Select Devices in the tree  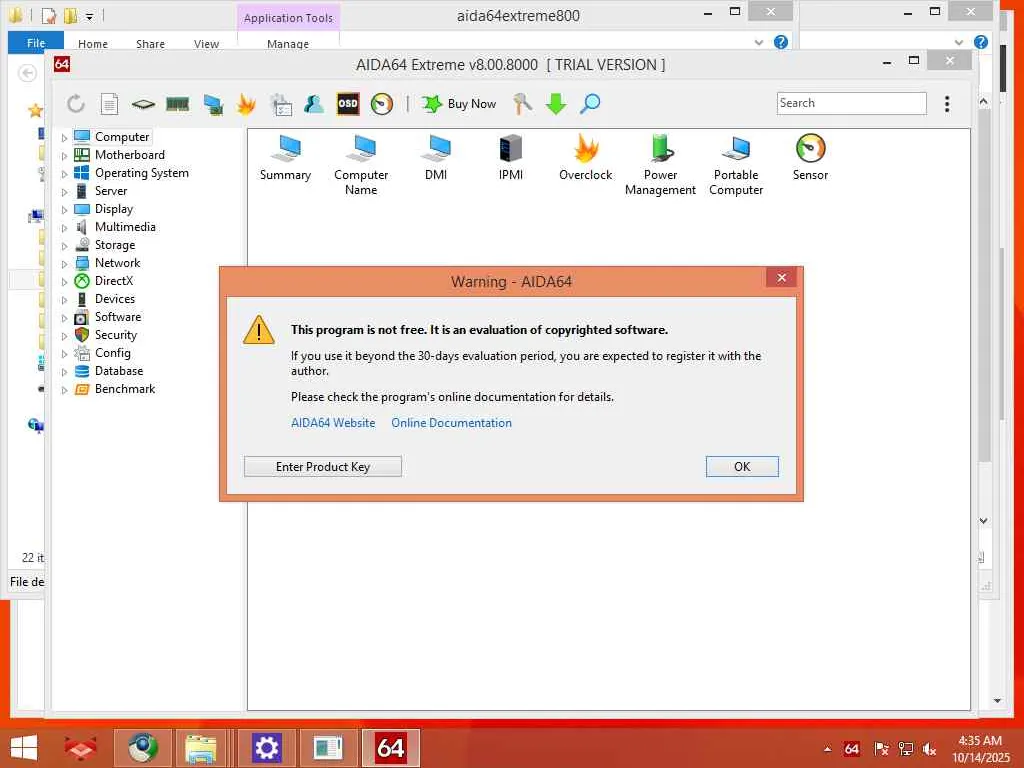click(114, 298)
